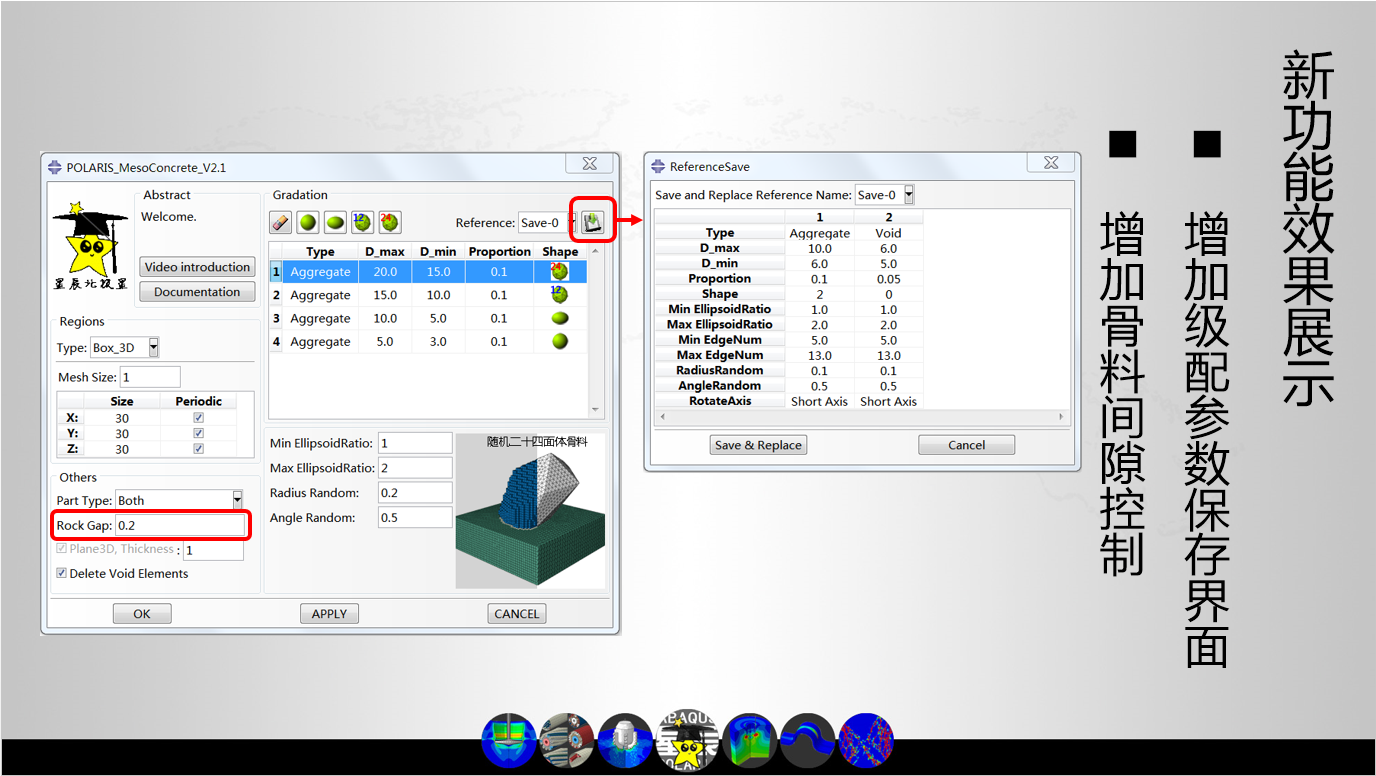1376x776 pixels.
Task: Toggle the Y periodic checkbox
Action: [198, 434]
